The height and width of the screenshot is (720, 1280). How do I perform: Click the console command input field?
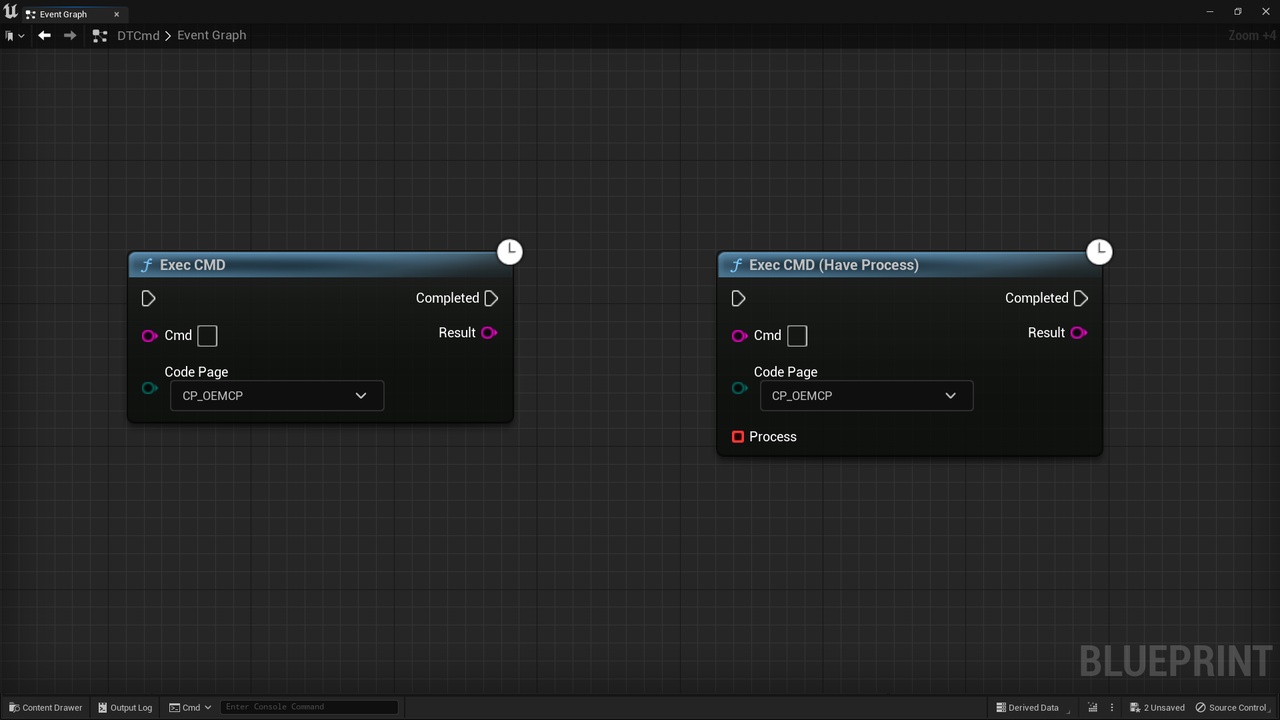pos(309,707)
